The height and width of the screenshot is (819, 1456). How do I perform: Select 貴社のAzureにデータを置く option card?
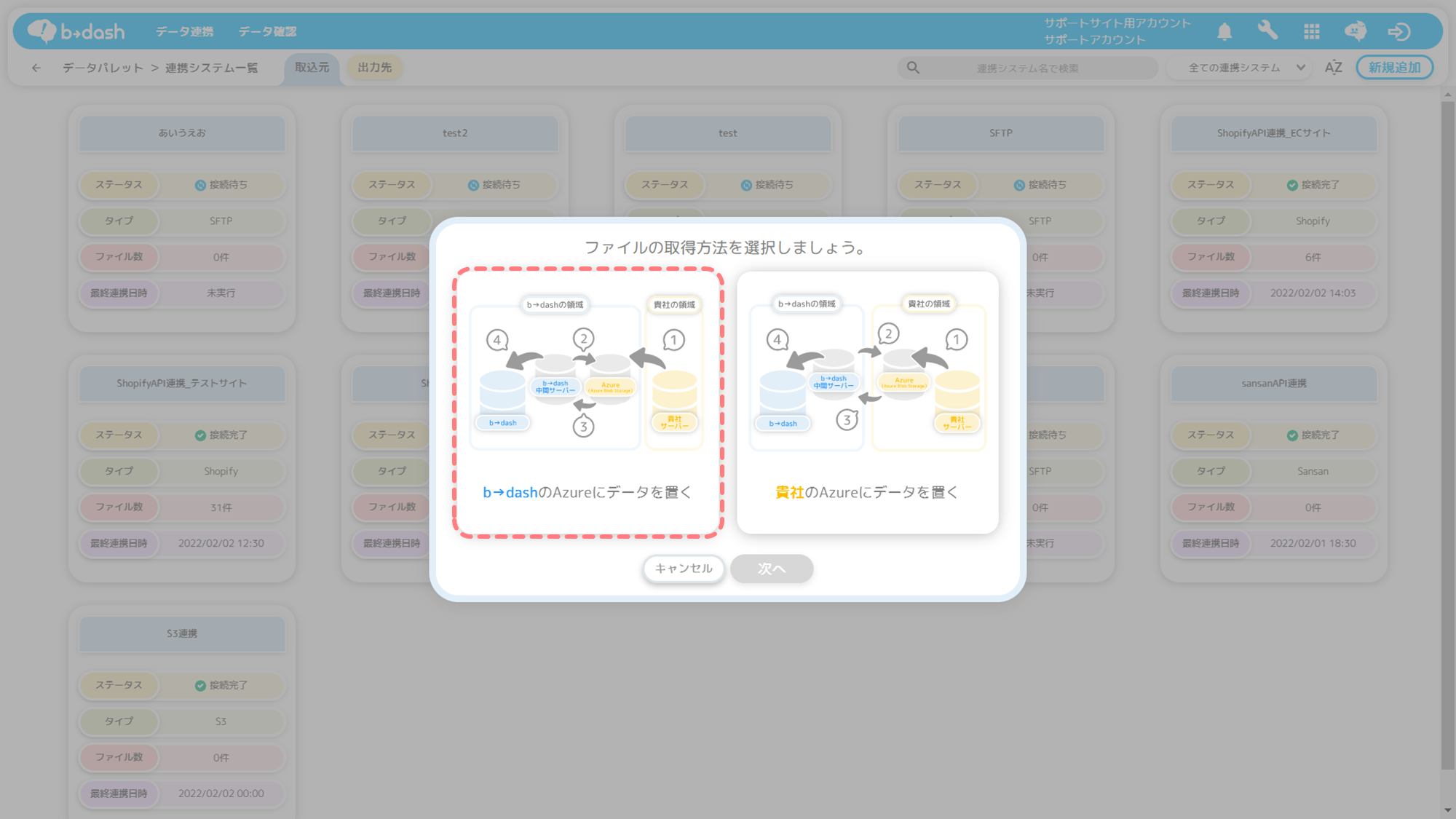pos(867,403)
